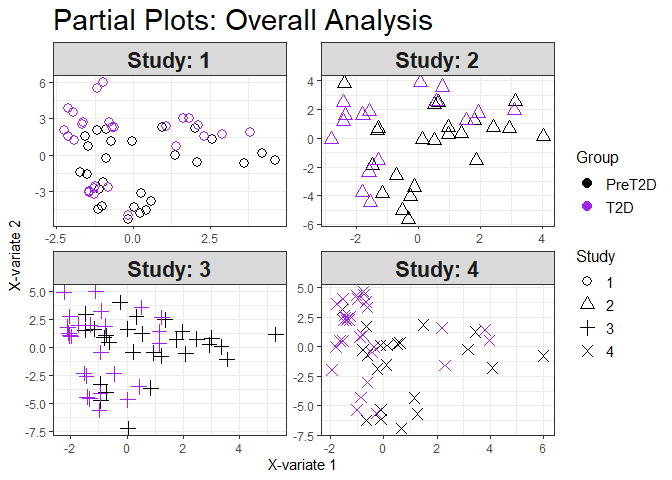Click the lowest plus marker in Study 3 panel
Image resolution: width=672 pixels, height=480 pixels.
click(128, 428)
